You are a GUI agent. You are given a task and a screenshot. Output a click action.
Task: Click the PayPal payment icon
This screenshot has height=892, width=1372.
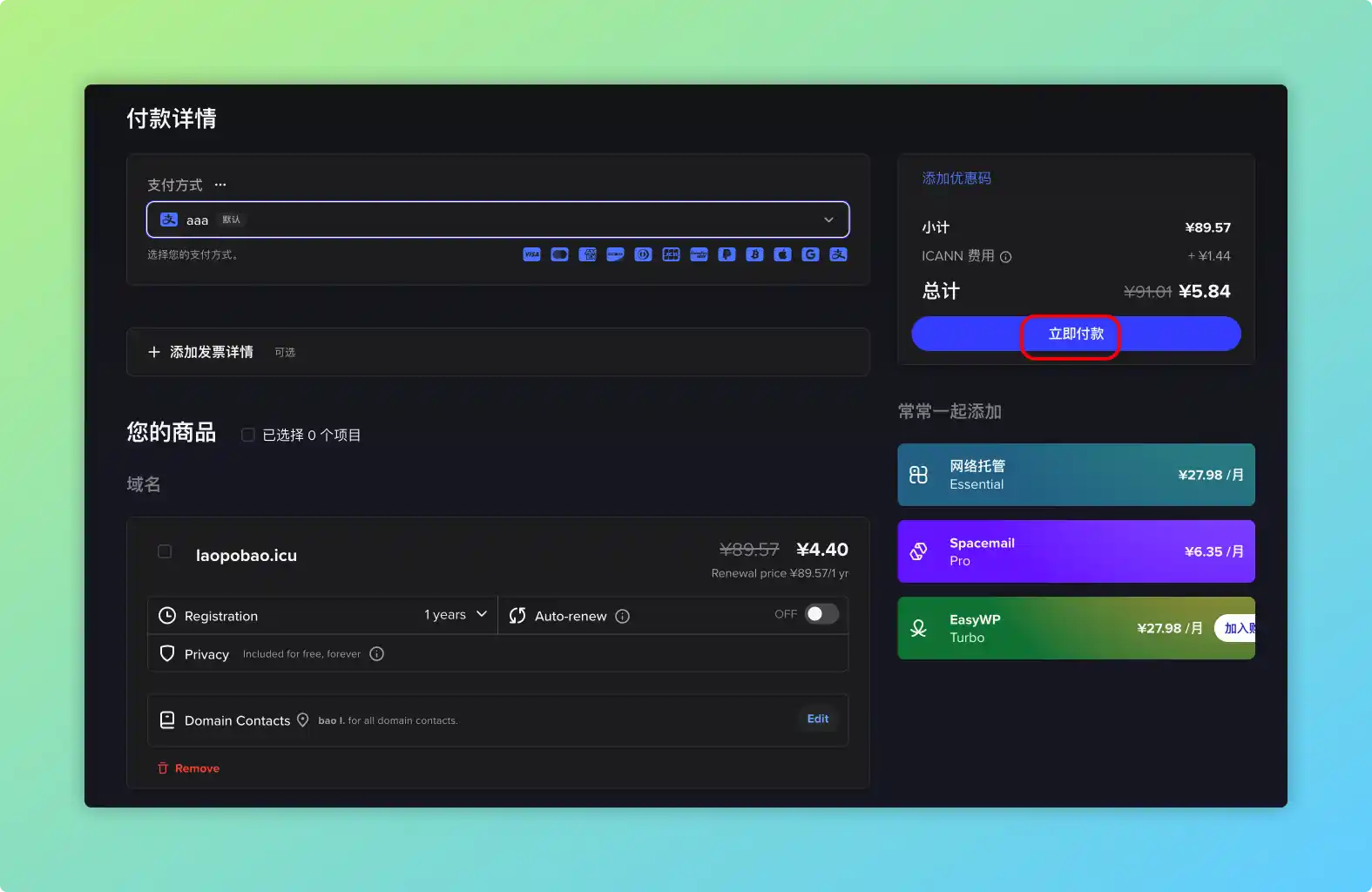tap(727, 254)
